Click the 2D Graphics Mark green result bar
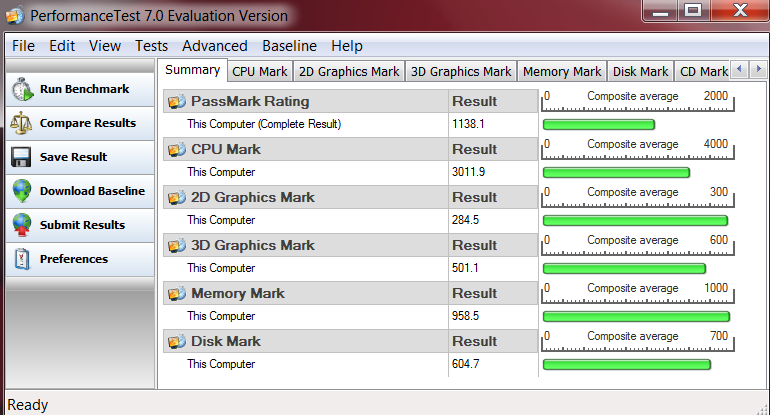 [x=635, y=221]
